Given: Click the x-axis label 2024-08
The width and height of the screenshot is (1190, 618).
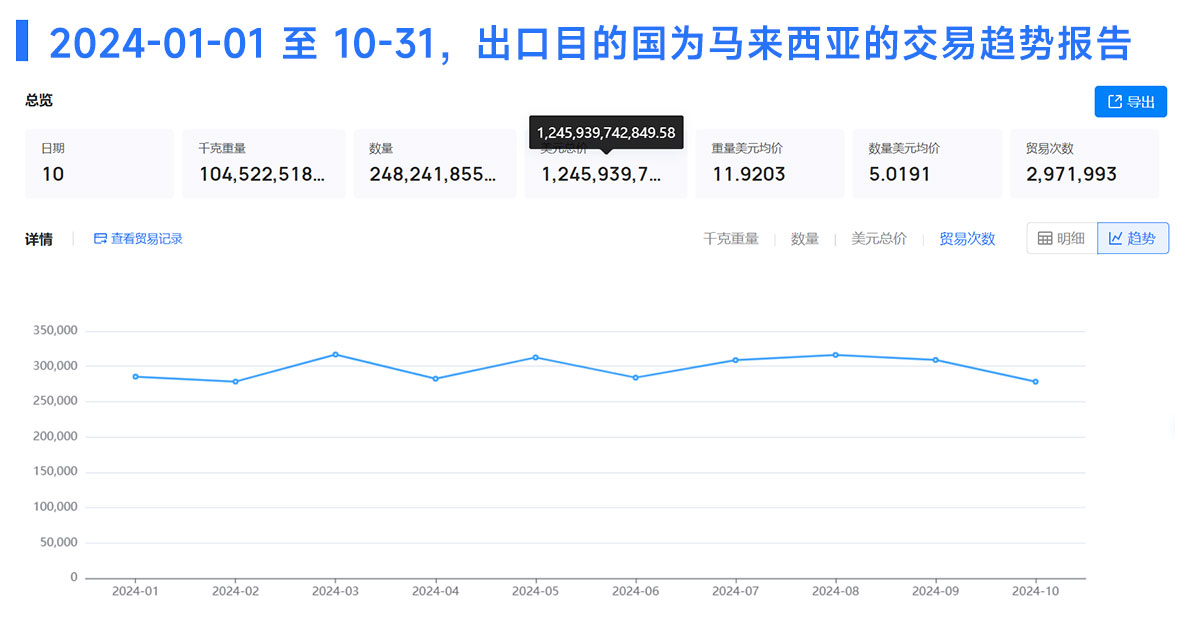Looking at the screenshot, I should 836,591.
